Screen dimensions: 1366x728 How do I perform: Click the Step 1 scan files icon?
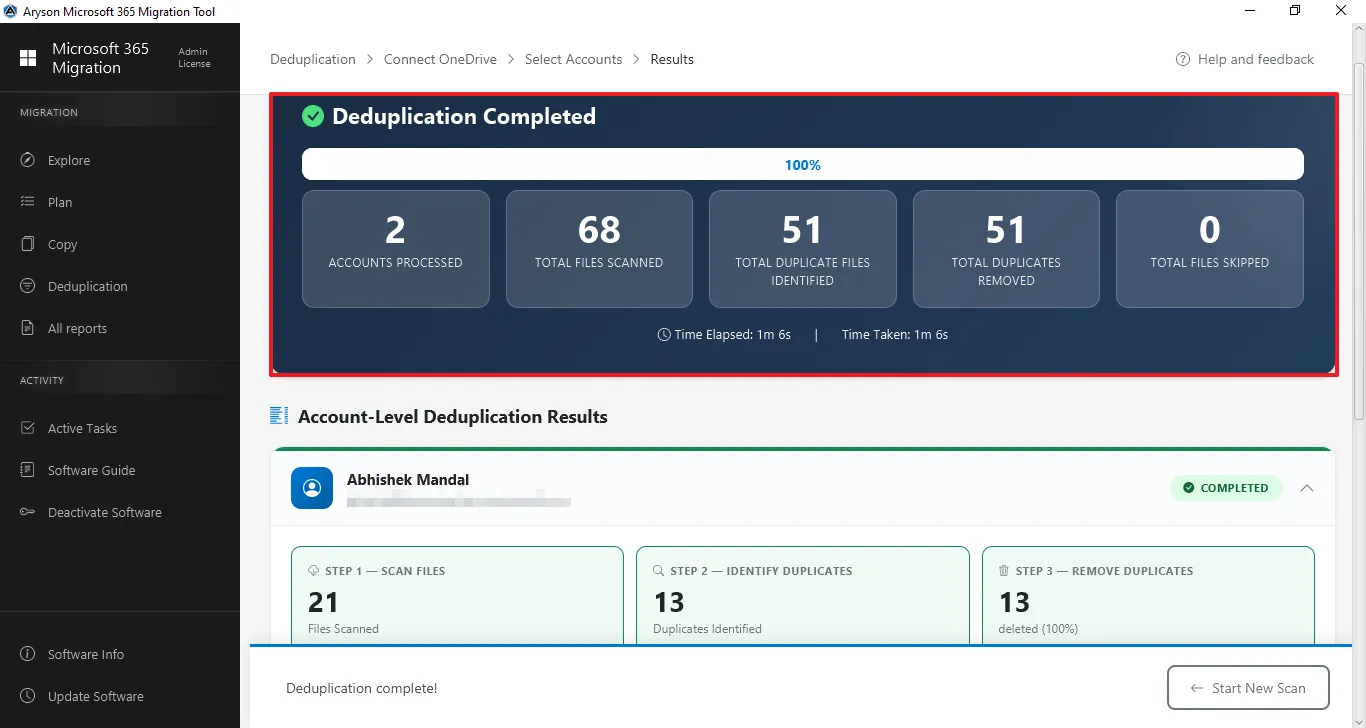pyautogui.click(x=314, y=571)
